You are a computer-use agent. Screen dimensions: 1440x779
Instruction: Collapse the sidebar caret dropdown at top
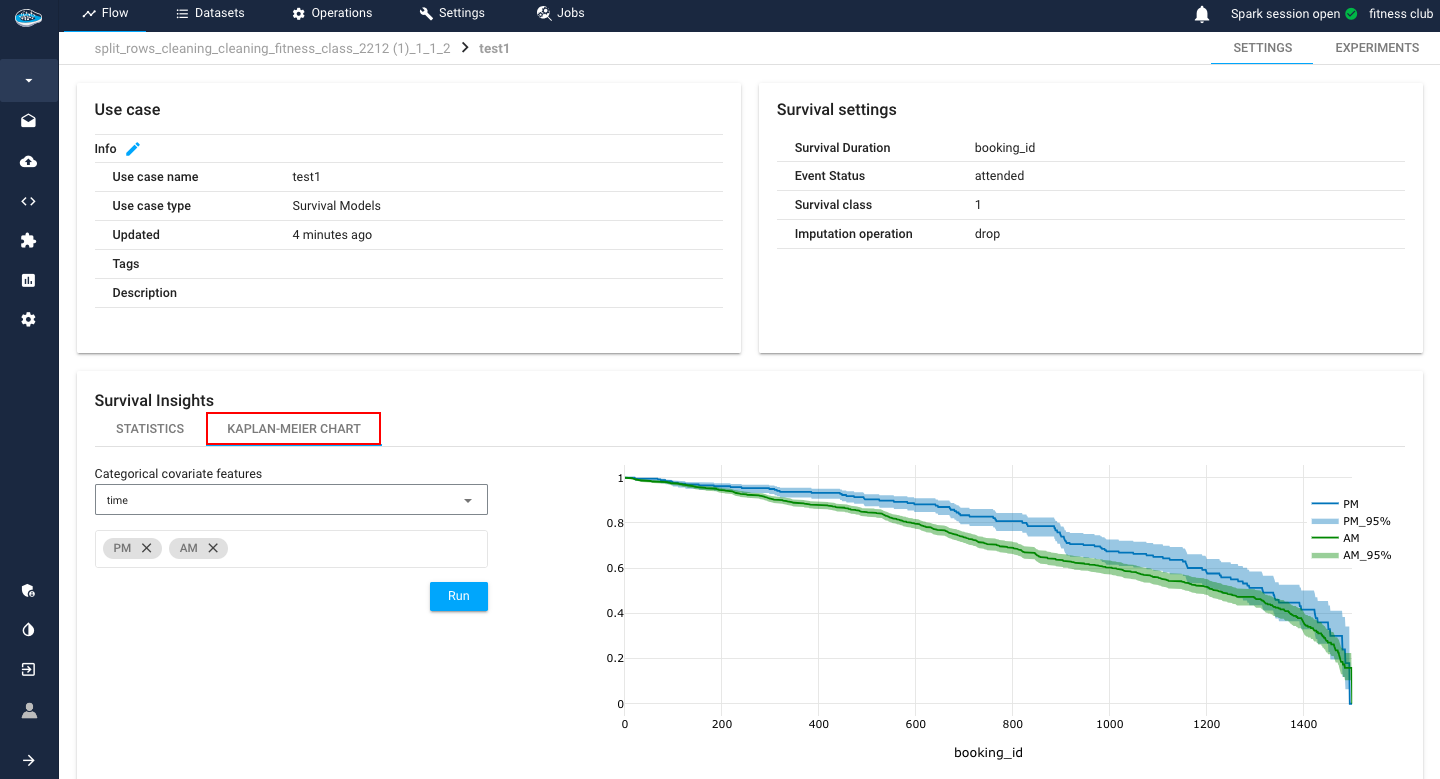click(x=29, y=80)
